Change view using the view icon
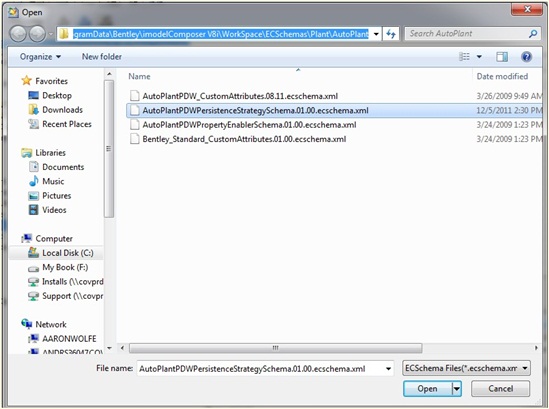The width and height of the screenshot is (549, 409). (464, 56)
